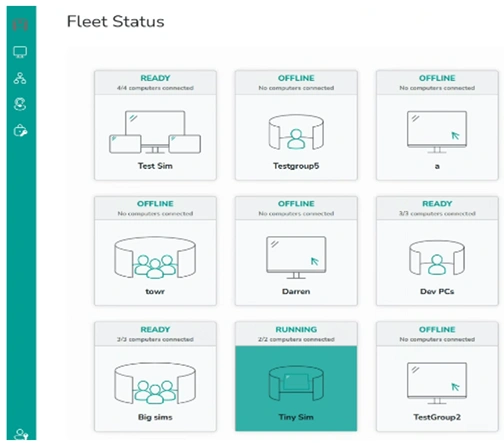Select the toolbox wrench sidebar icon
Image resolution: width=504 pixels, height=443 pixels.
[x=20, y=130]
